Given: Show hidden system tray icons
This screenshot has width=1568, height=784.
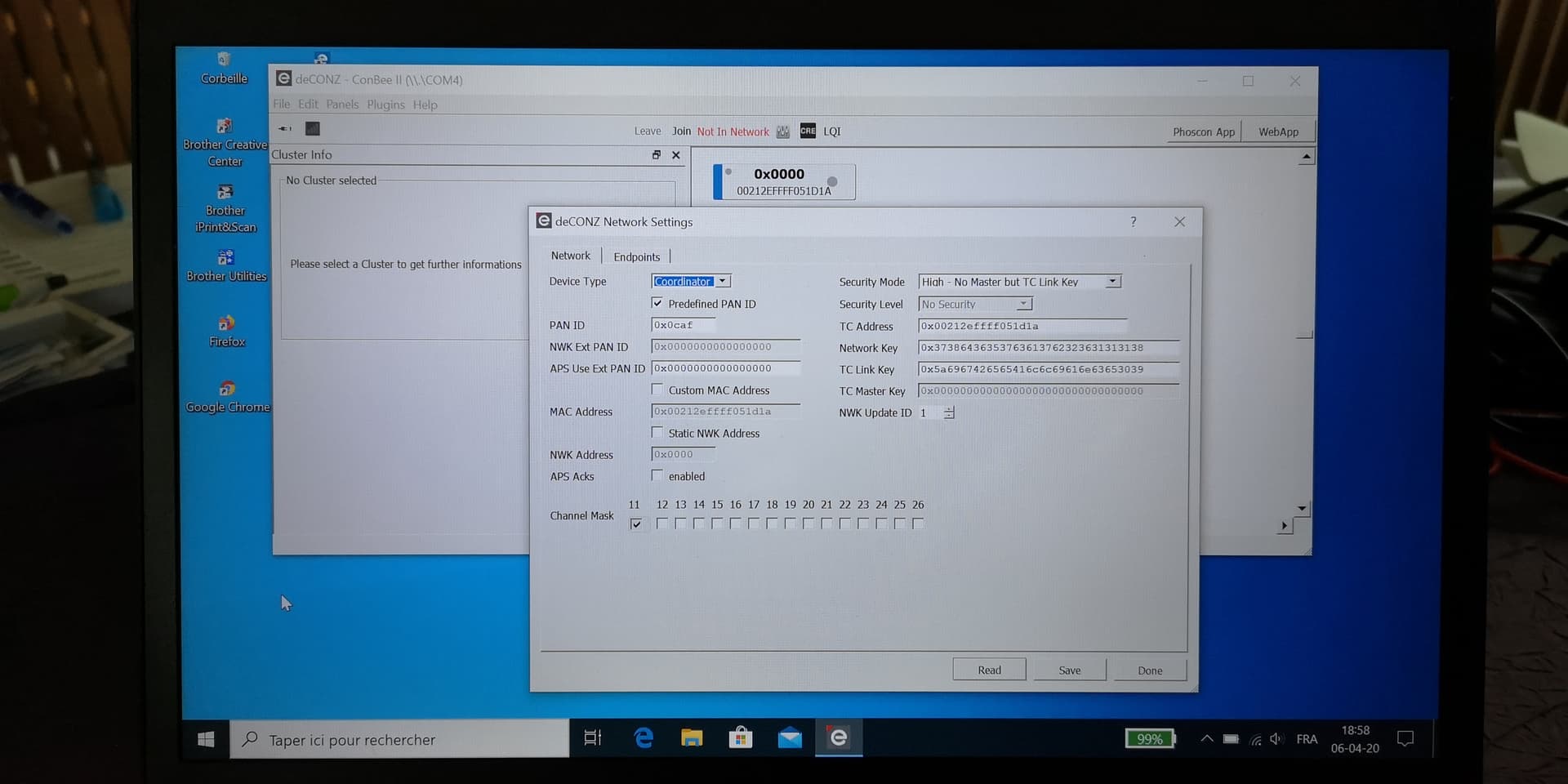Looking at the screenshot, I should click(1206, 738).
